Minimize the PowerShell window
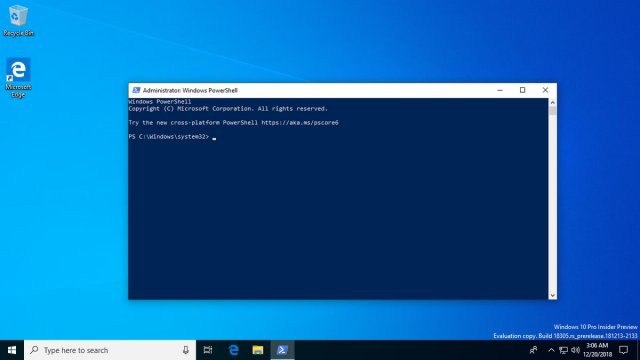The height and width of the screenshot is (360, 640). click(x=500, y=90)
